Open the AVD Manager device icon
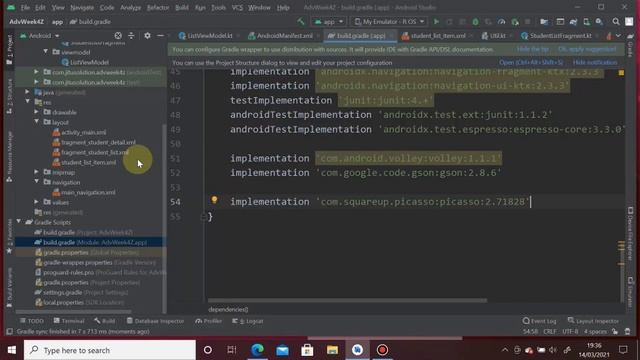 pyautogui.click(x=587, y=22)
